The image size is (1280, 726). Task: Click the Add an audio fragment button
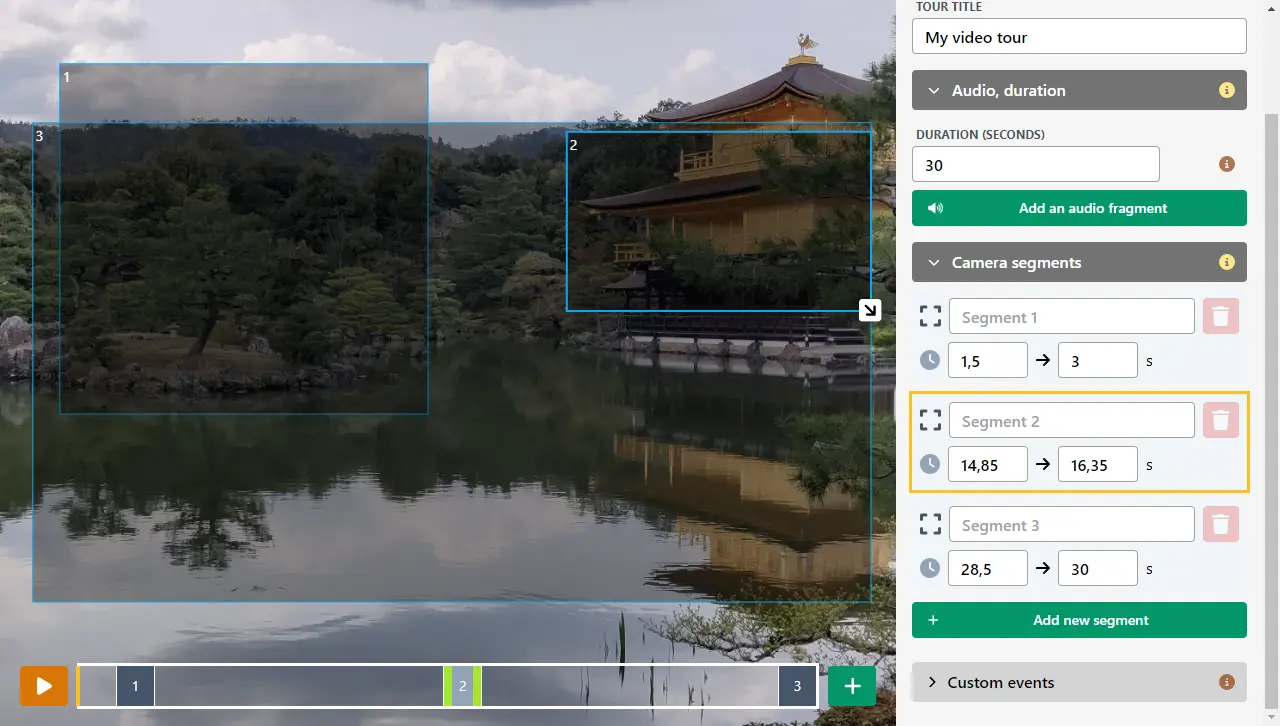coord(1079,208)
